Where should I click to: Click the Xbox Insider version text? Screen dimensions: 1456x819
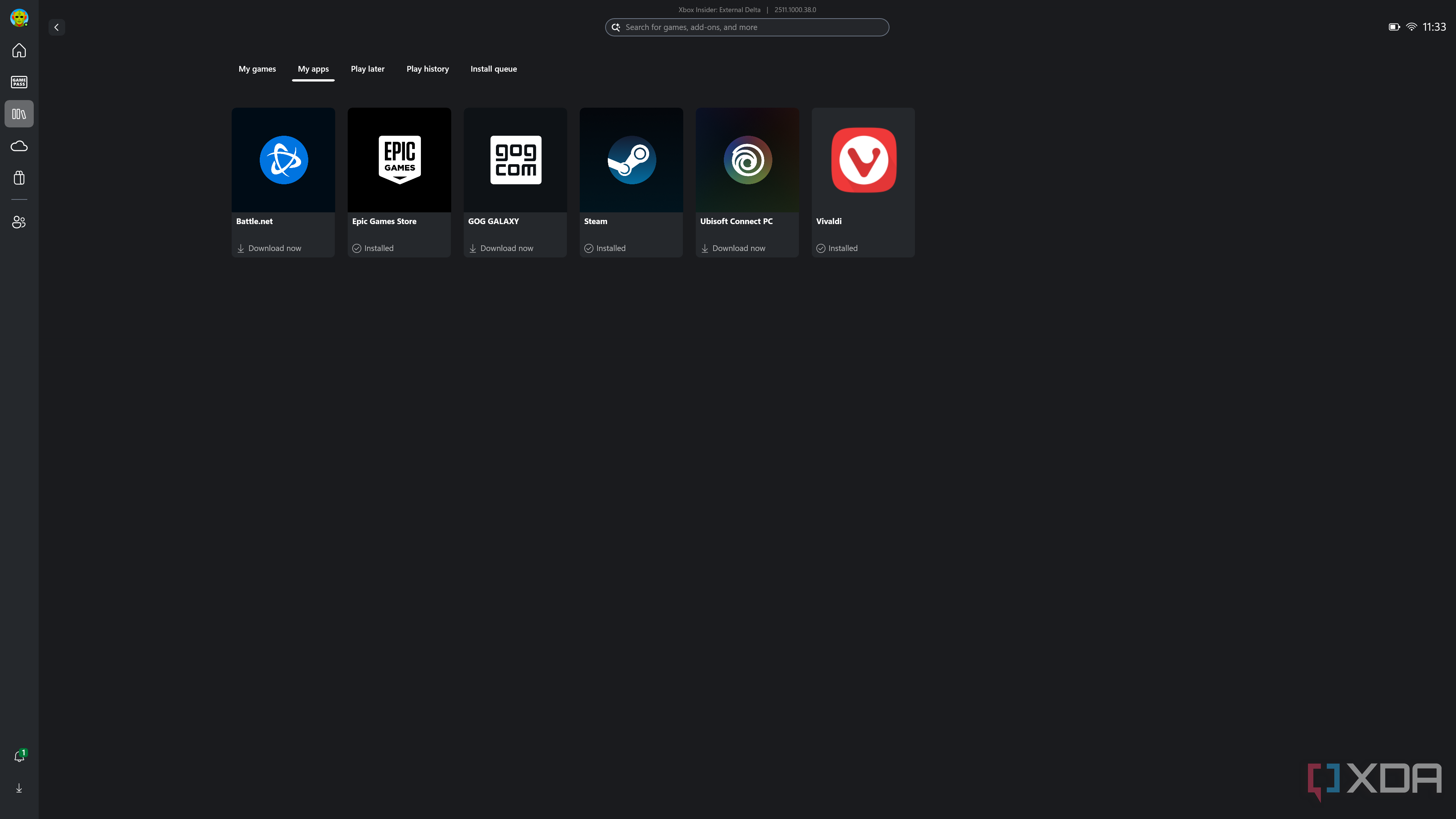click(747, 9)
